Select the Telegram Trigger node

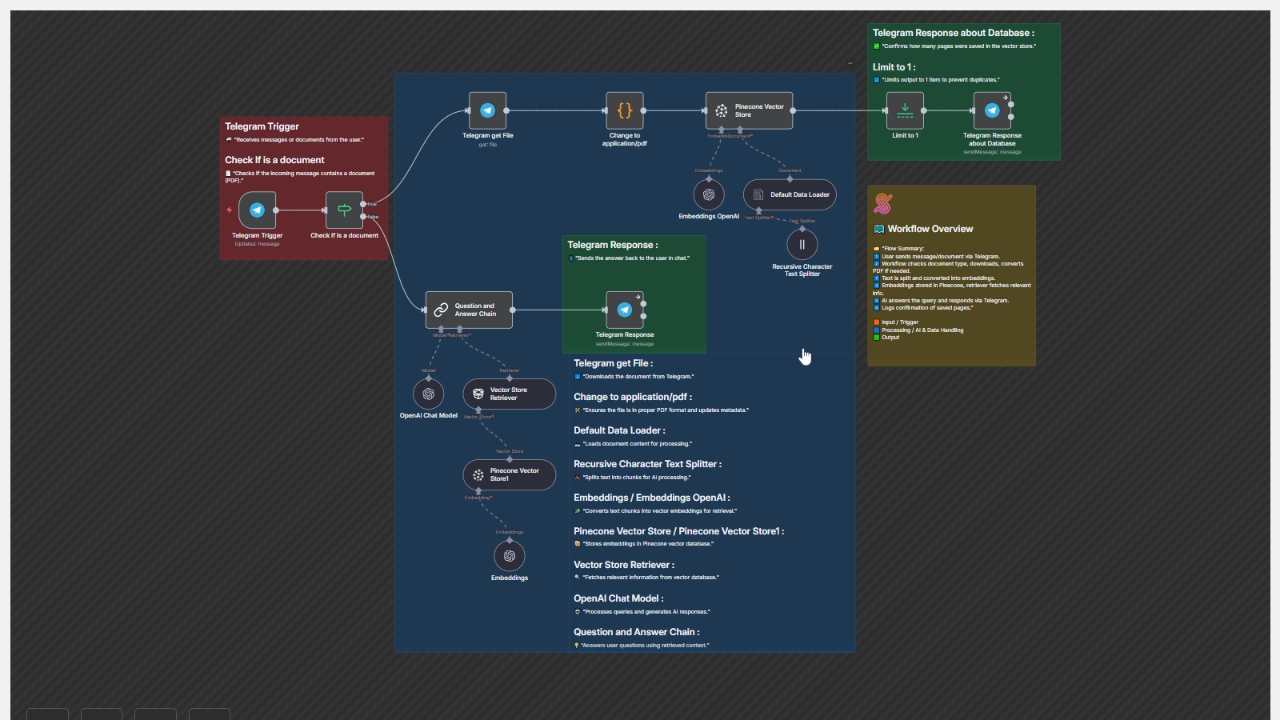tap(257, 210)
